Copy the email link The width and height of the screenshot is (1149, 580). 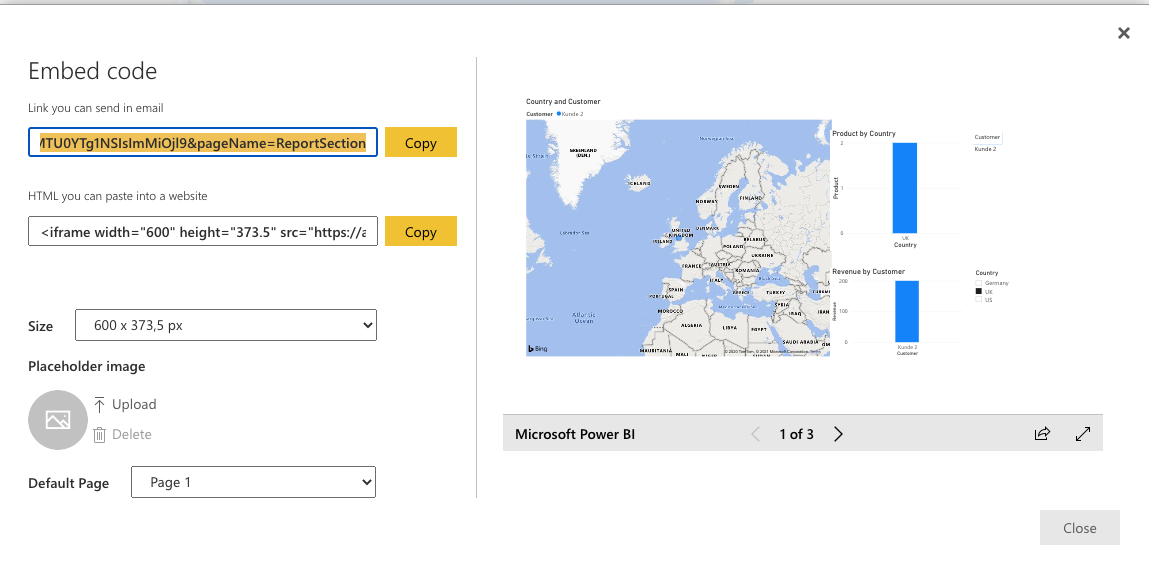tap(421, 142)
